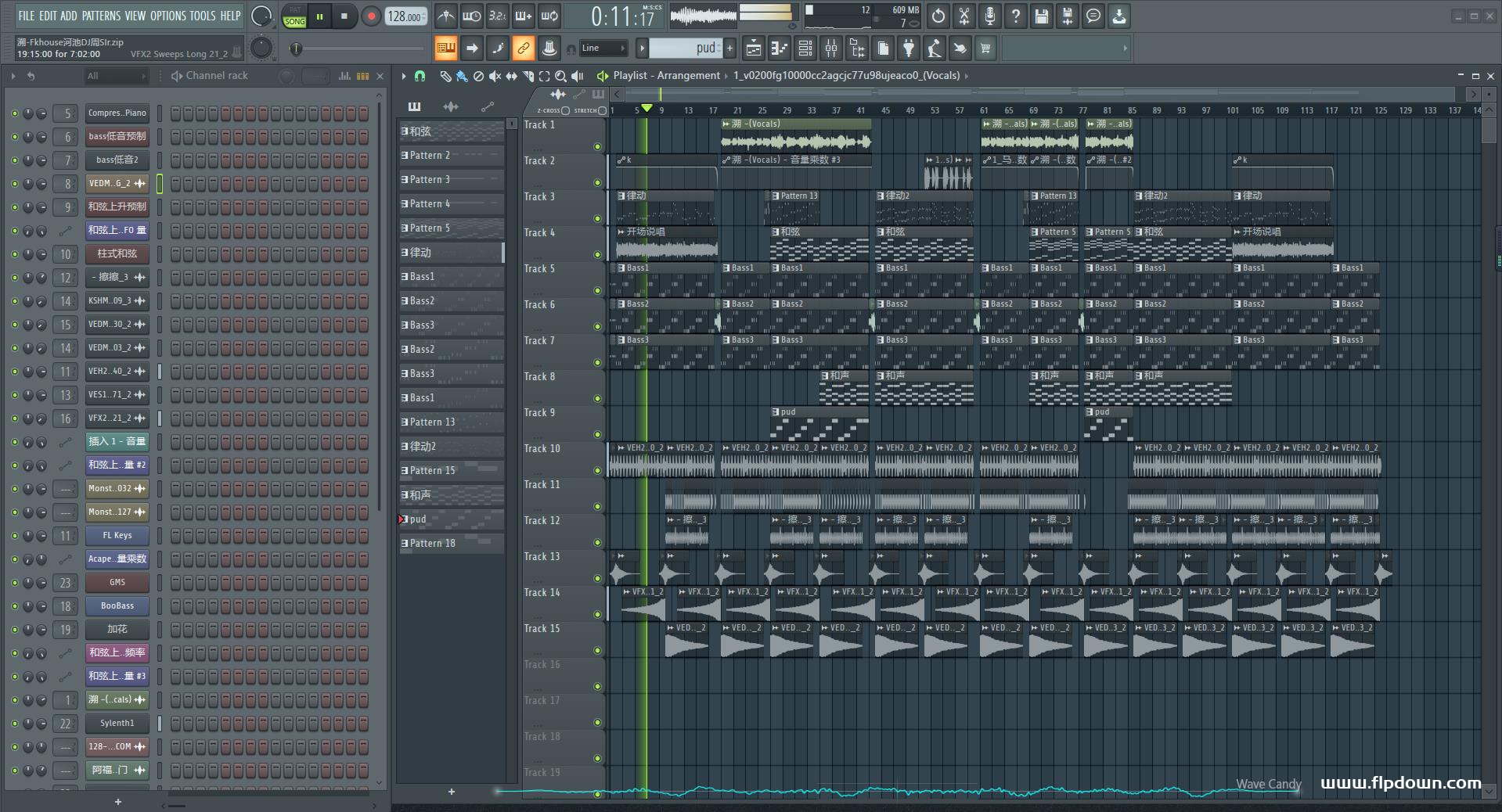Mute the GMS channel green LED
The height and width of the screenshot is (812, 1502).
click(14, 583)
